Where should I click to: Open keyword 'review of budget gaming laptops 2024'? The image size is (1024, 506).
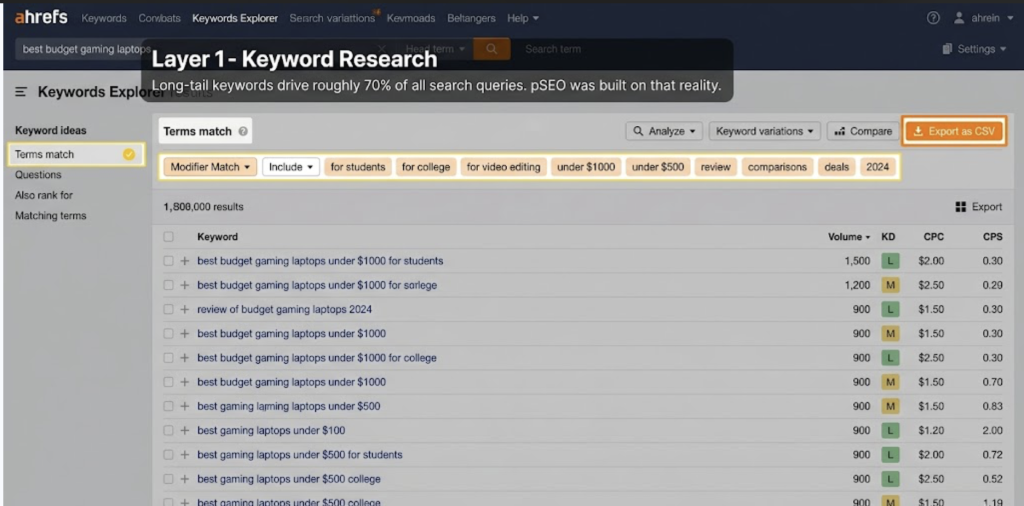pos(285,309)
